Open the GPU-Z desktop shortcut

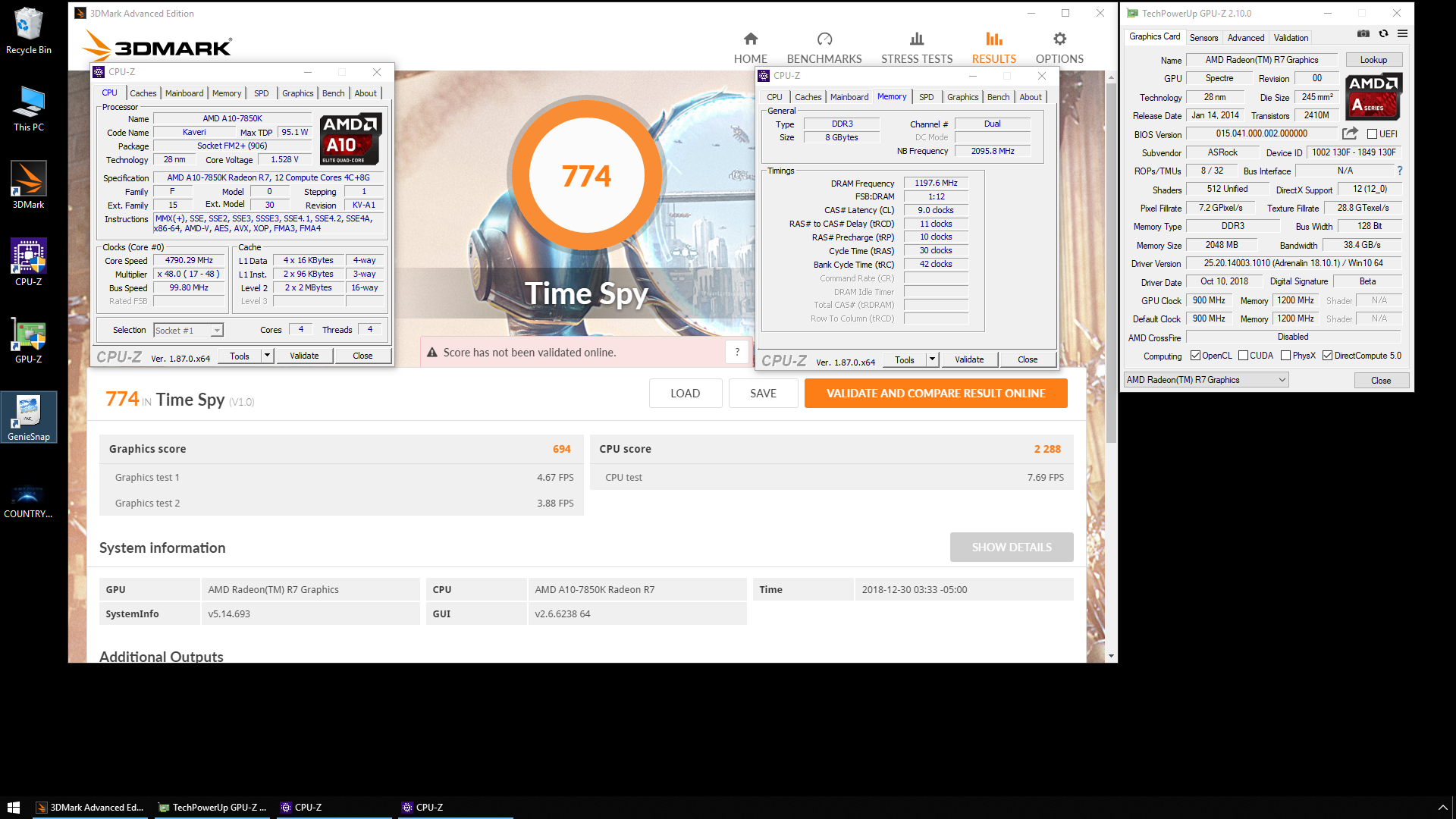coord(29,340)
